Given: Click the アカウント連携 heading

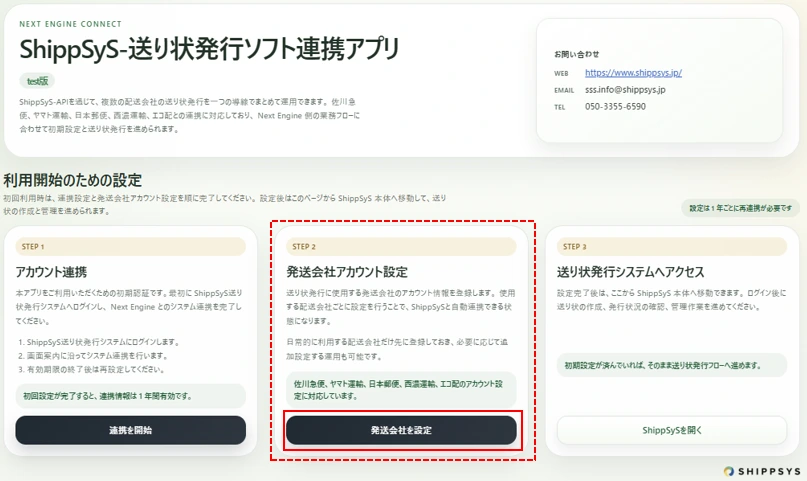Looking at the screenshot, I should tap(51, 272).
